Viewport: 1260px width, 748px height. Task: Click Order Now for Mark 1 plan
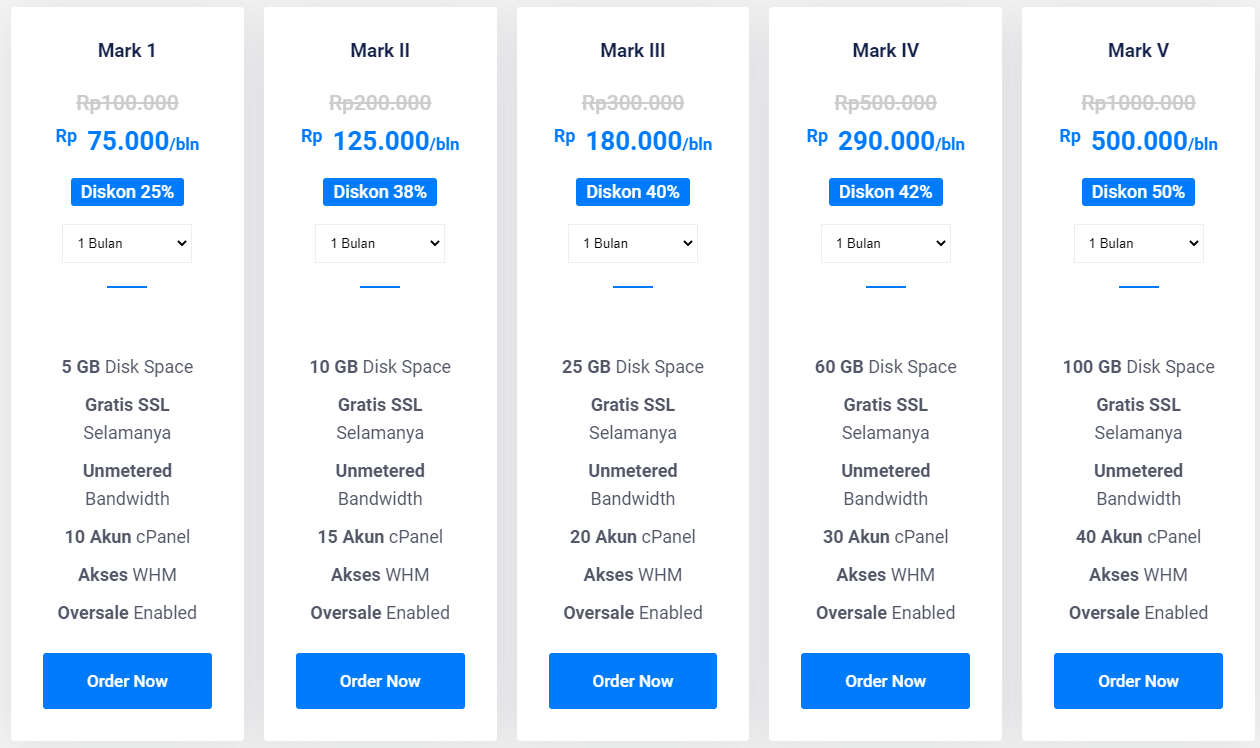[x=127, y=681]
